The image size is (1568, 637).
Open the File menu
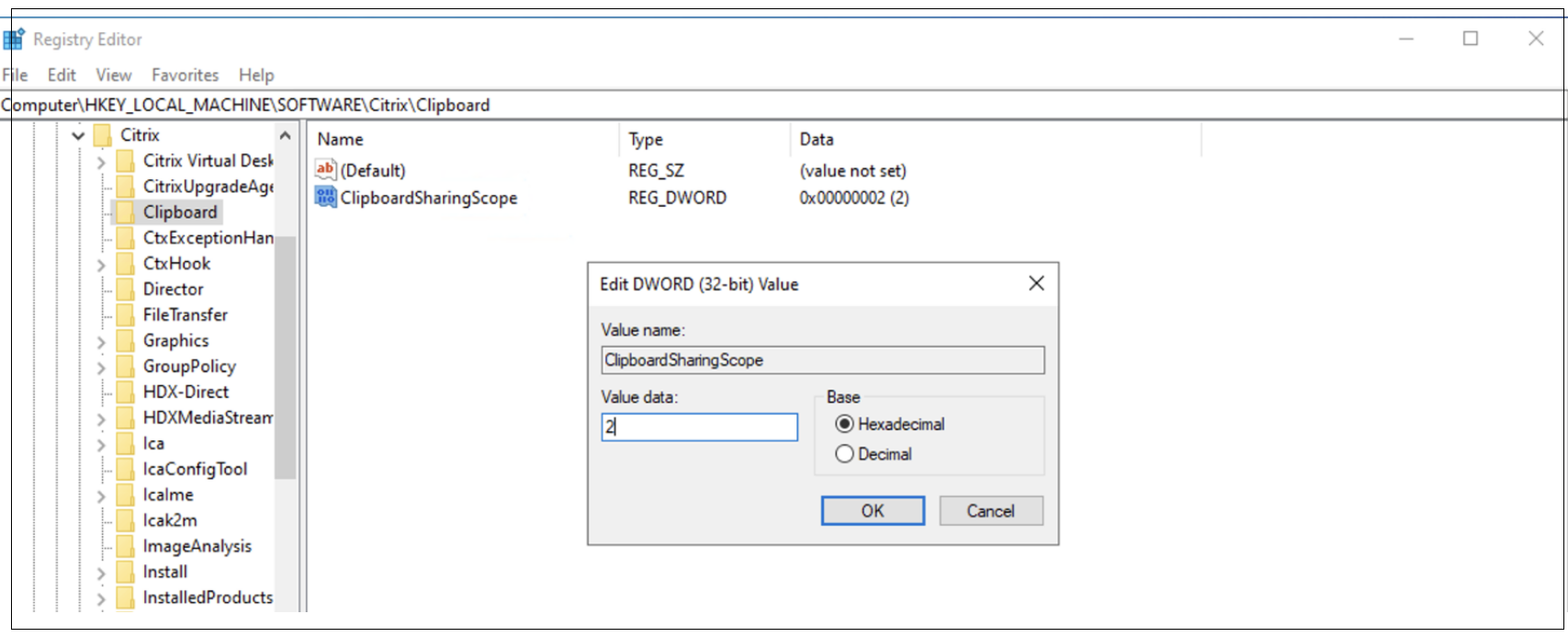[16, 75]
